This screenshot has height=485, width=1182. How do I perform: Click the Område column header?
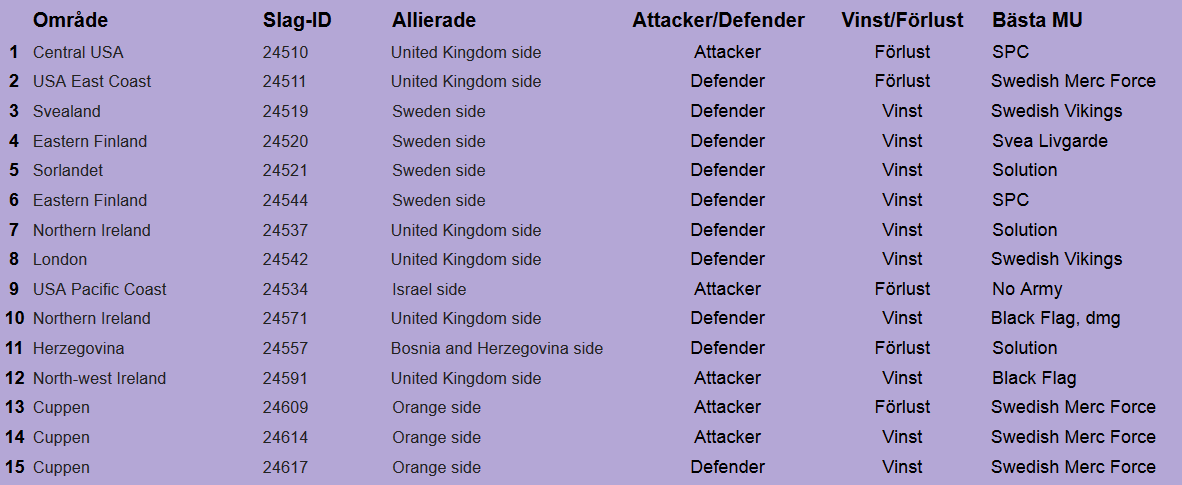(x=70, y=20)
